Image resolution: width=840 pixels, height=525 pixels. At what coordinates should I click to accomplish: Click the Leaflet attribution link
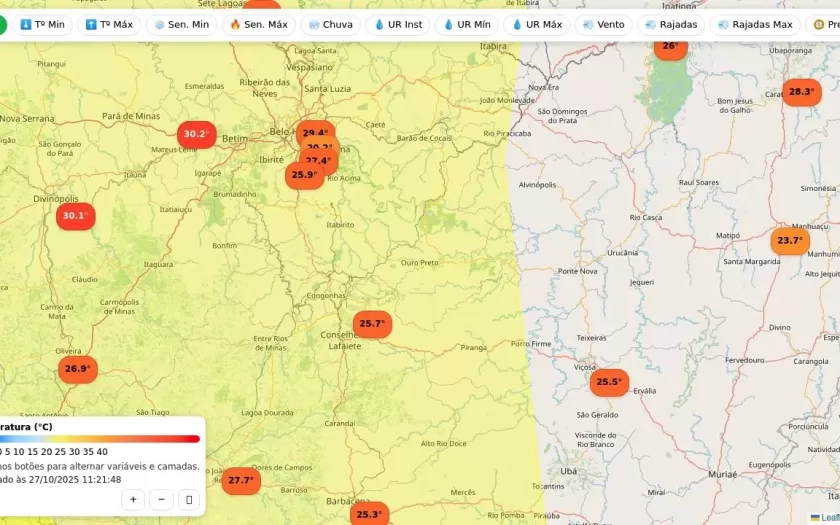[x=830, y=518]
